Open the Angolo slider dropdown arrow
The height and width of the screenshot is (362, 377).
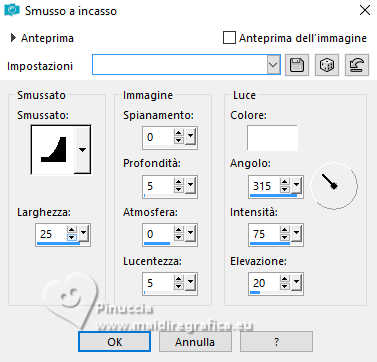[x=296, y=185]
